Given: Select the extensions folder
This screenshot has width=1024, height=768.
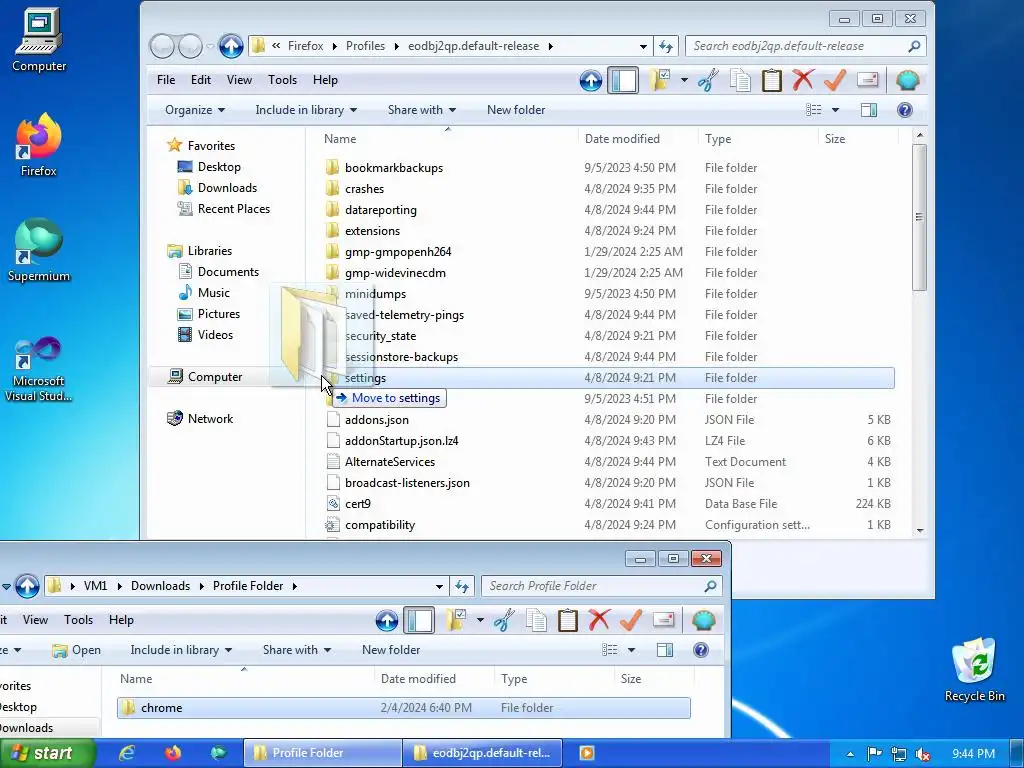Looking at the screenshot, I should 372,231.
